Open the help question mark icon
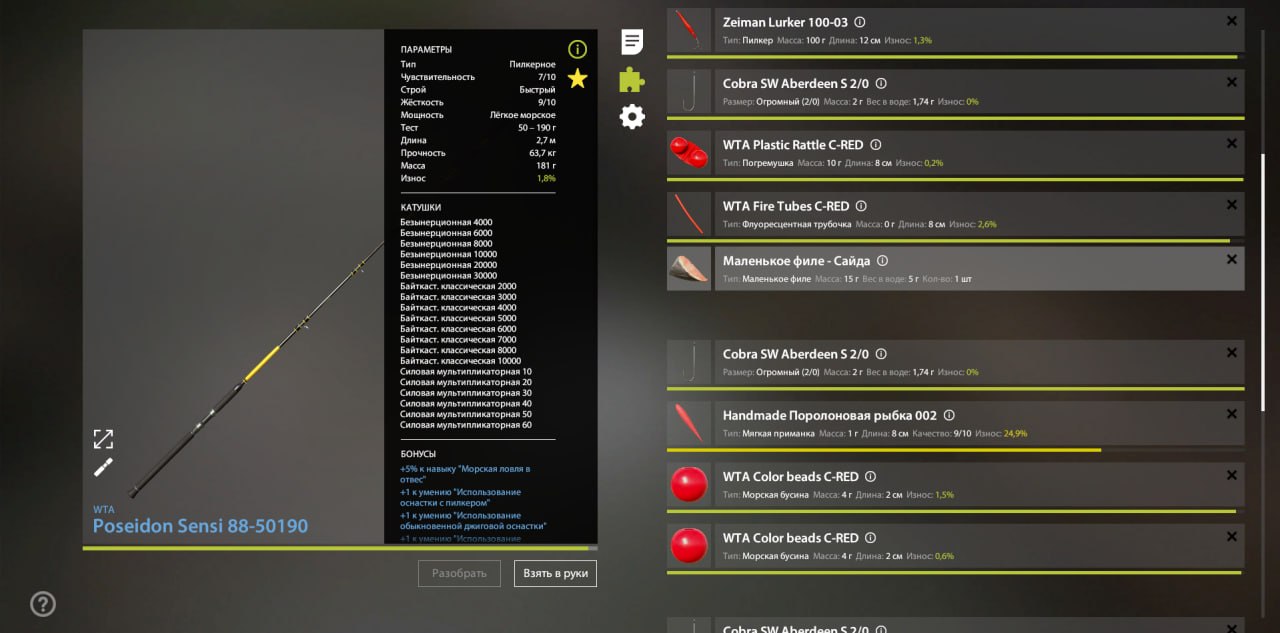Image resolution: width=1280 pixels, height=633 pixels. [x=43, y=603]
